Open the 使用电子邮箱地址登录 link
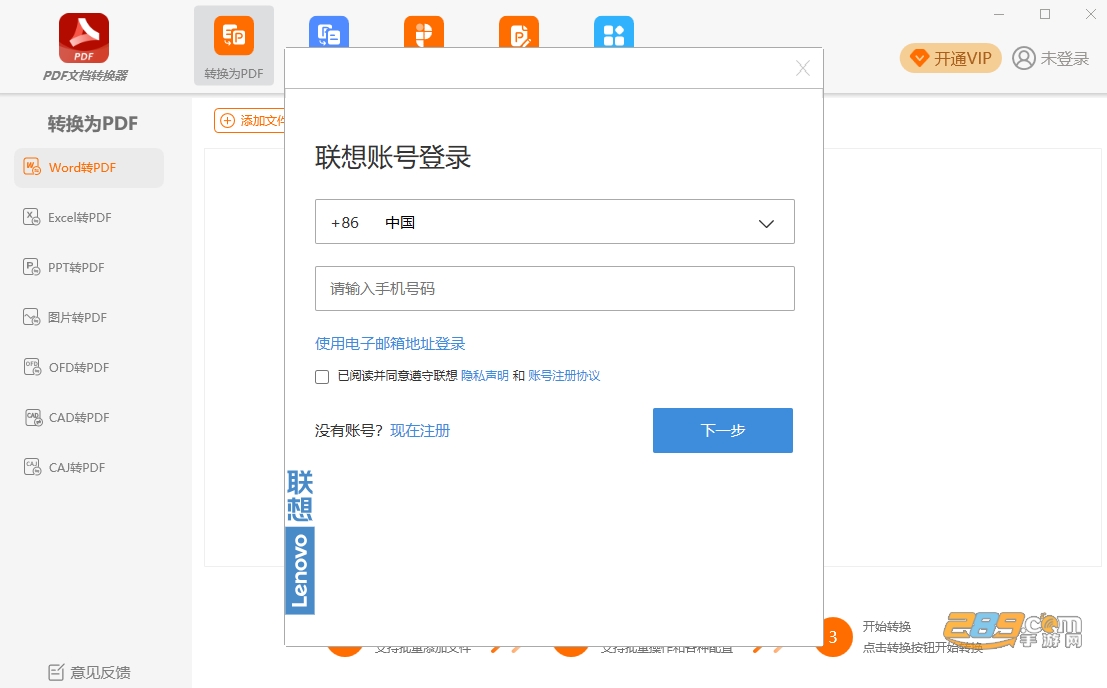This screenshot has height=688, width=1107. 390,344
